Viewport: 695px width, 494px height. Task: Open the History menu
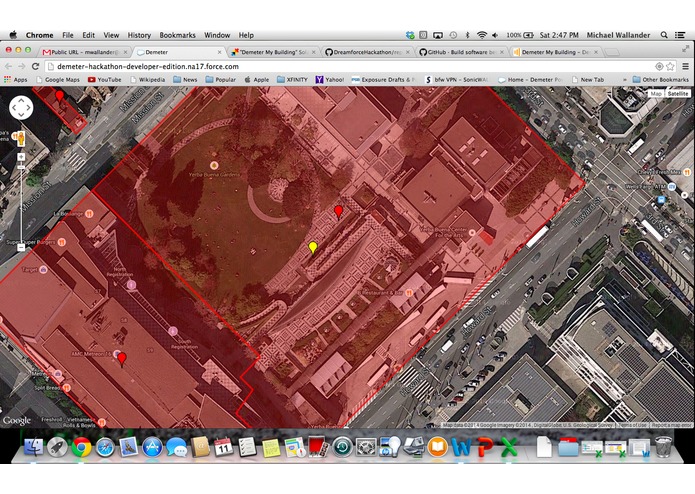pos(139,35)
